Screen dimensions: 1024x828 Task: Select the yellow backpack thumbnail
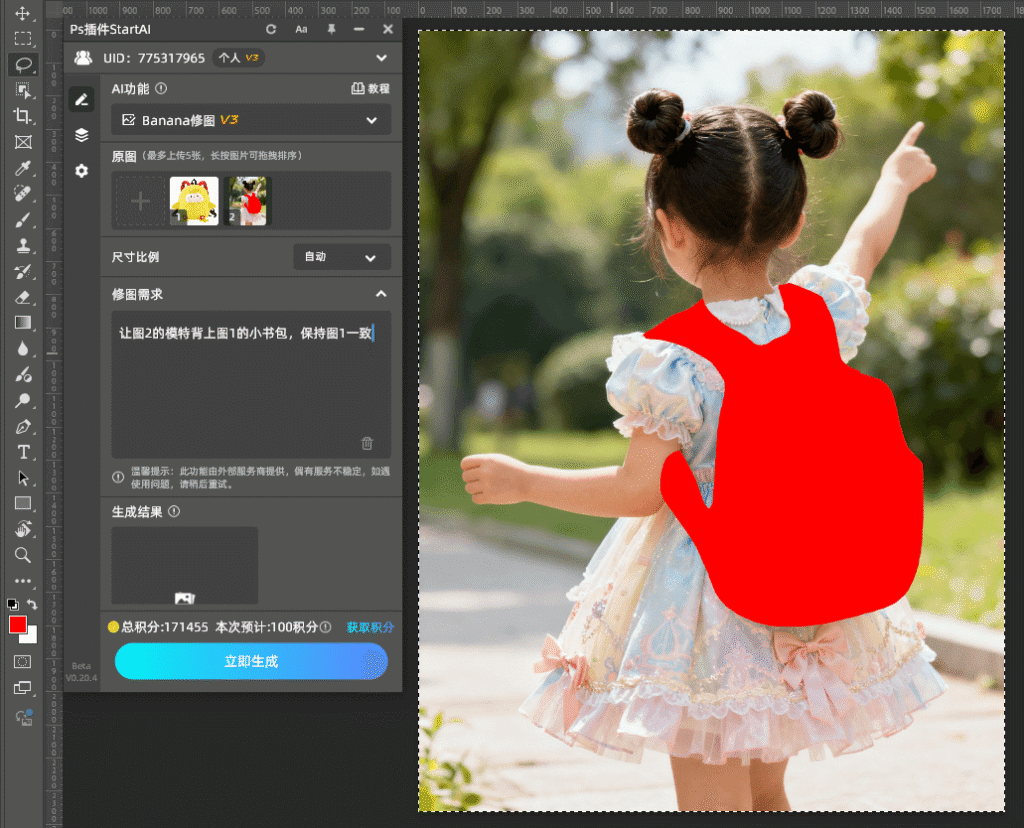[194, 201]
